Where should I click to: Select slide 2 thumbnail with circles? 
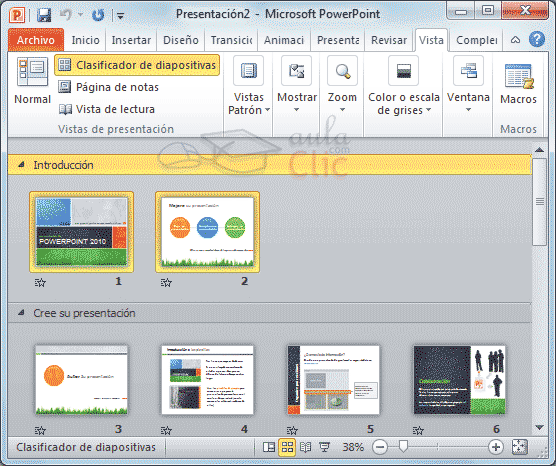pyautogui.click(x=207, y=232)
